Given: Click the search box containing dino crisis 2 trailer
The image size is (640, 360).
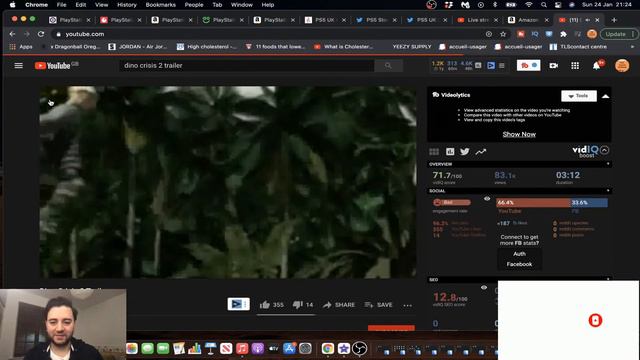Looking at the screenshot, I should (x=247, y=65).
